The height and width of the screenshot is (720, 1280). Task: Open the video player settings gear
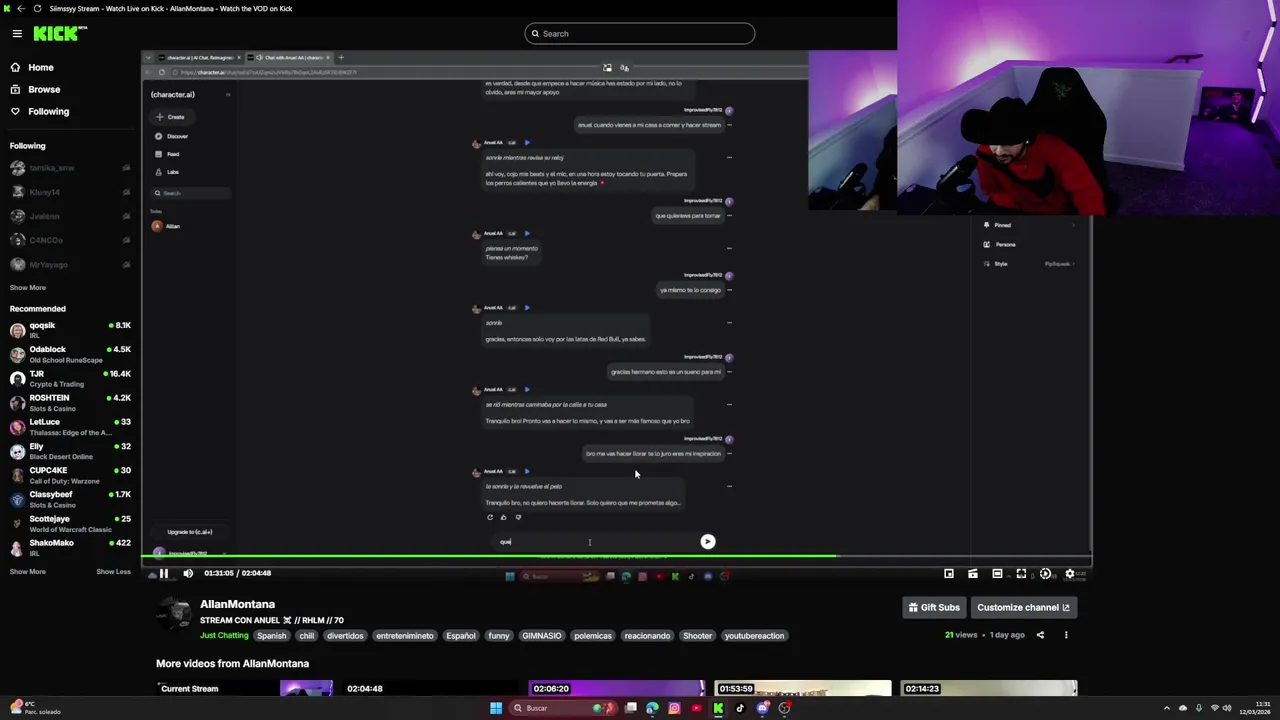click(1069, 574)
